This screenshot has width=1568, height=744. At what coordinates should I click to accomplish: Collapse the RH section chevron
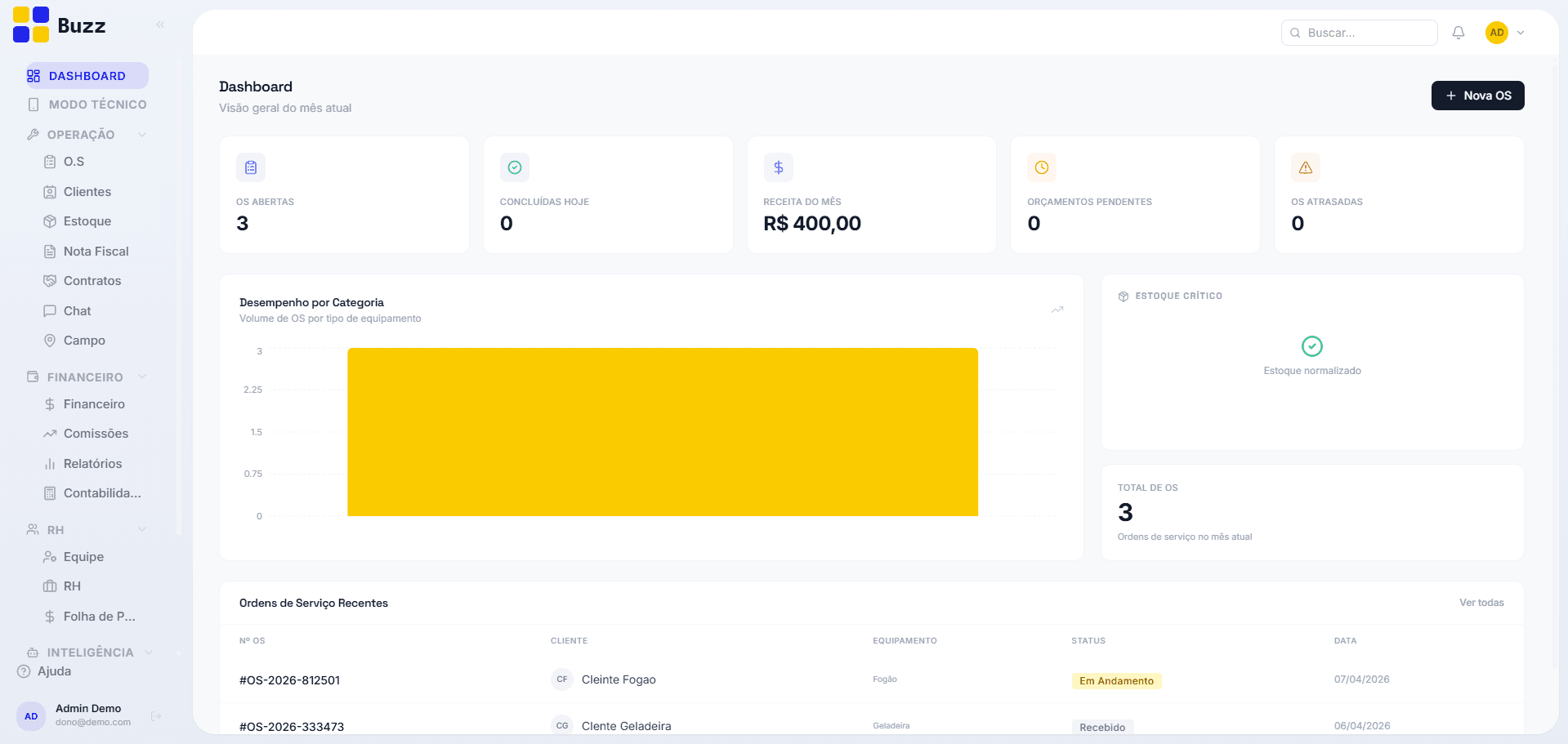[142, 530]
